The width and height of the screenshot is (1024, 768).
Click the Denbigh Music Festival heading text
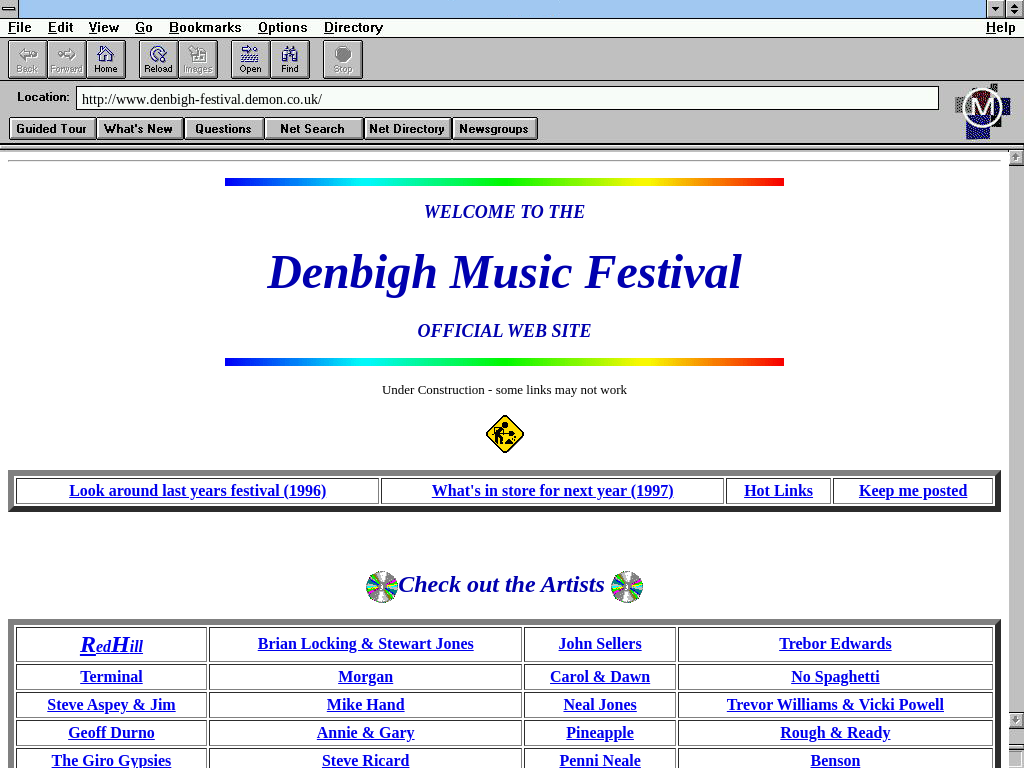pos(504,273)
